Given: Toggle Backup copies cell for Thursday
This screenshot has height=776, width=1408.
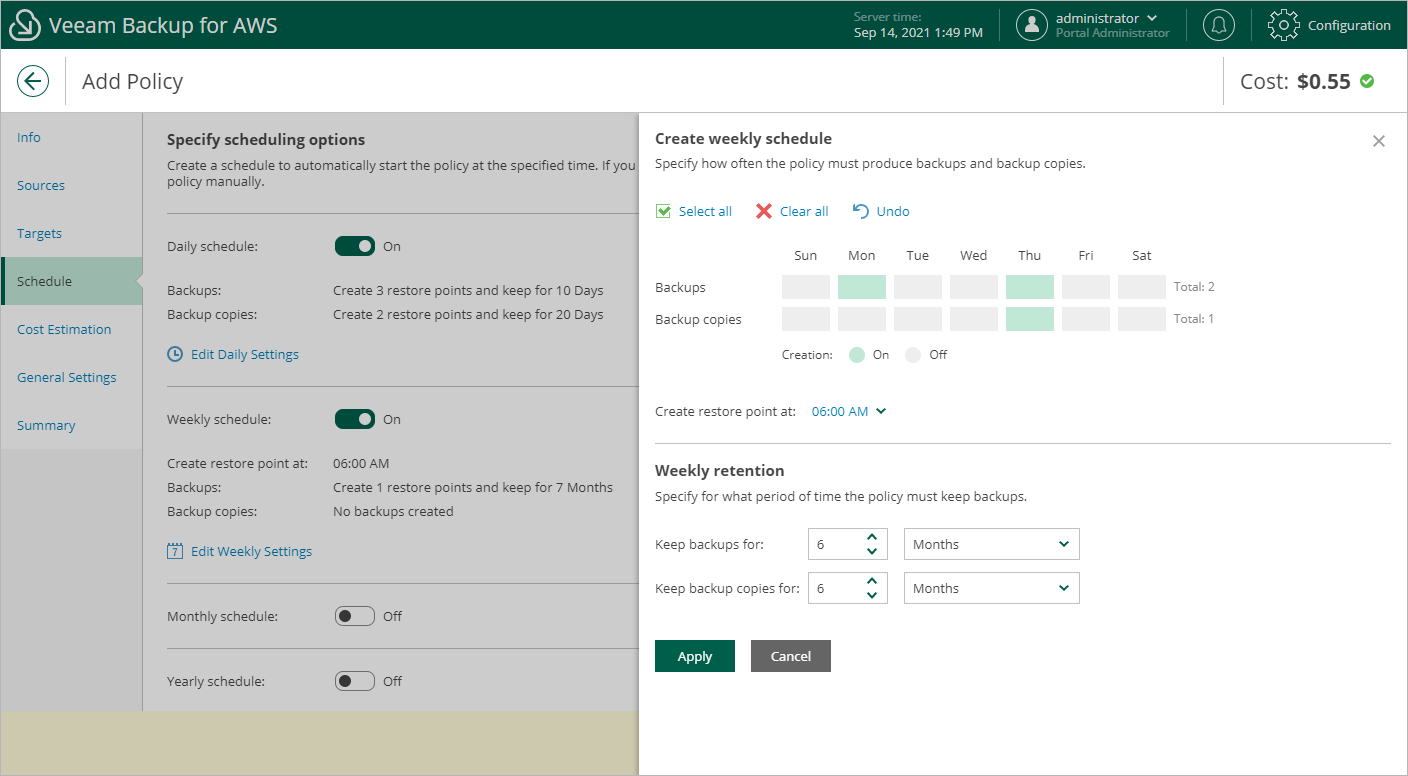Looking at the screenshot, I should click(x=1030, y=319).
